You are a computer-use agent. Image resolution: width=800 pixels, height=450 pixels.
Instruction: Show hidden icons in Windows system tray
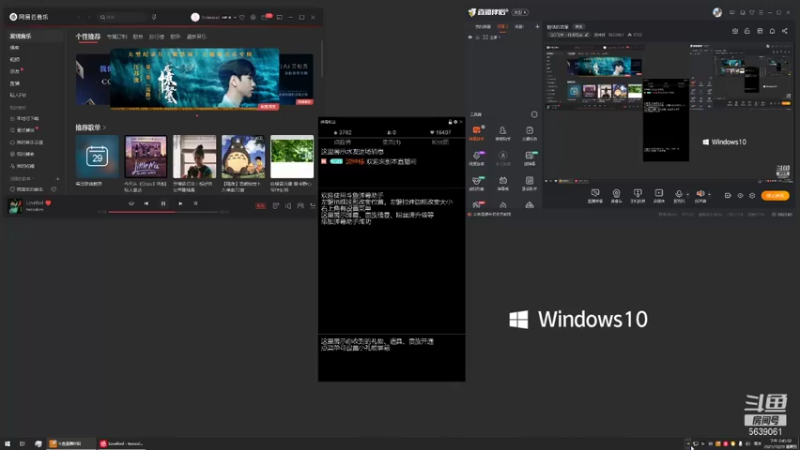pyautogui.click(x=687, y=444)
